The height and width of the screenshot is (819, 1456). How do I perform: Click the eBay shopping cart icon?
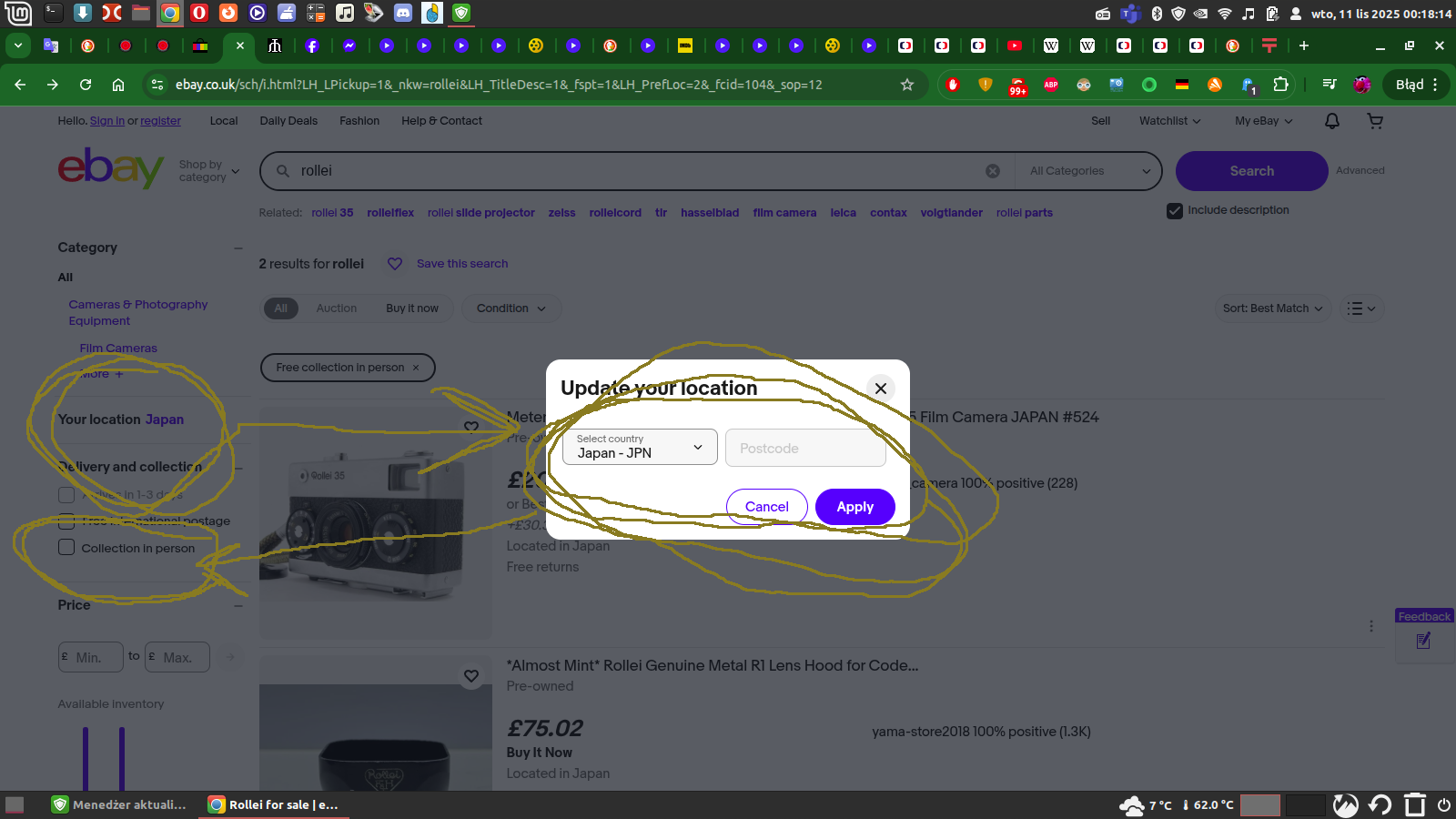tap(1375, 121)
